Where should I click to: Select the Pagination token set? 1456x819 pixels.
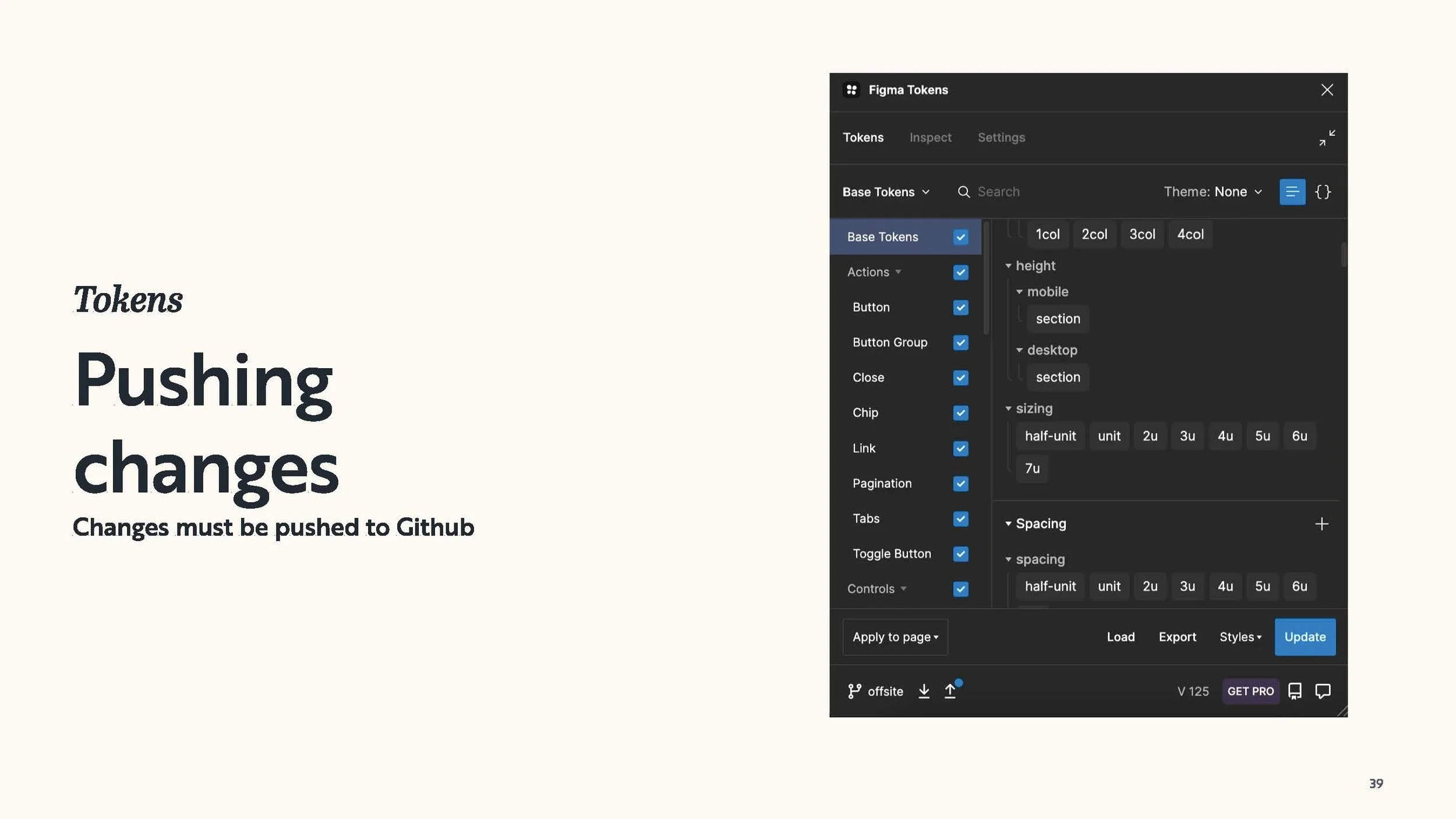coord(882,483)
